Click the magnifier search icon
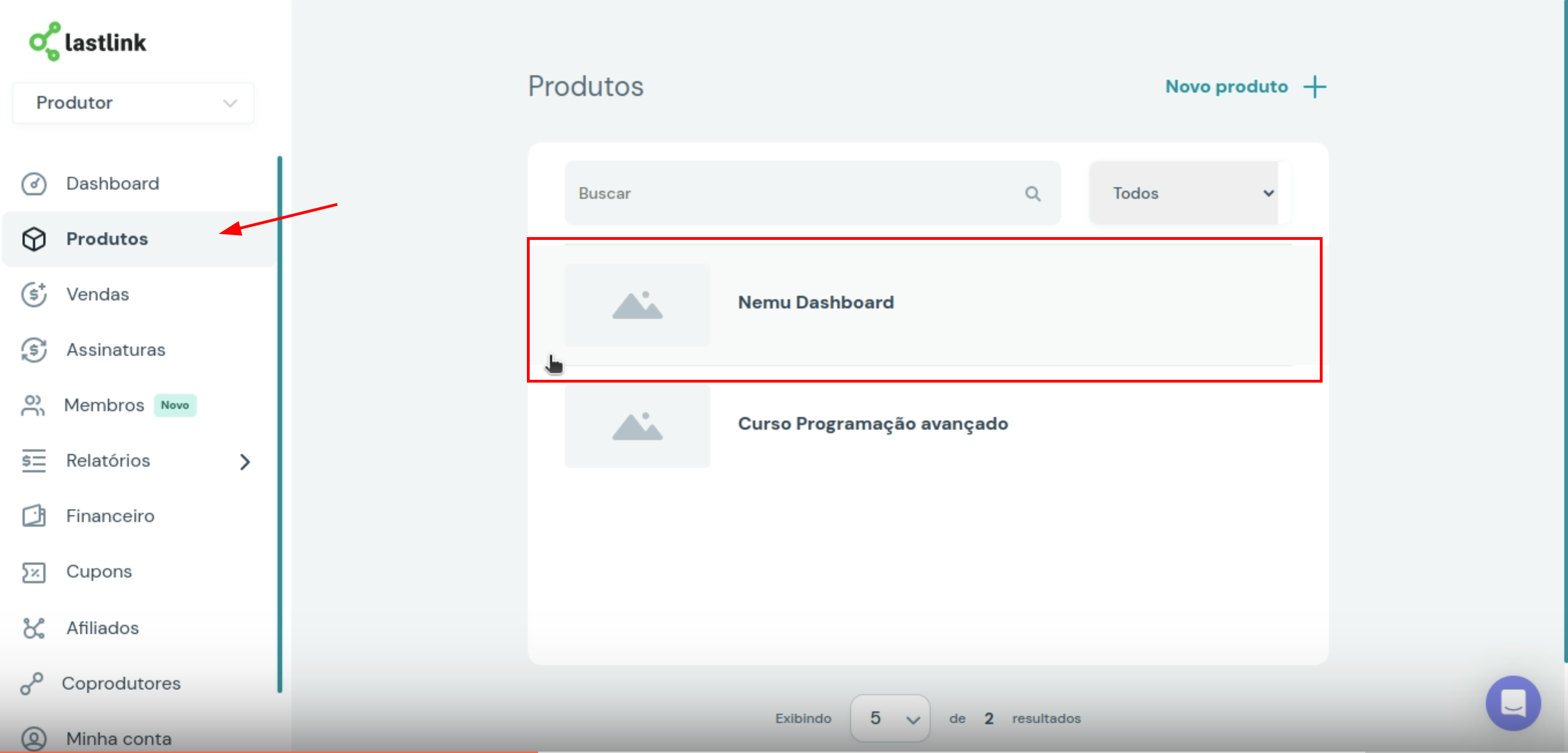Image resolution: width=1568 pixels, height=753 pixels. click(1032, 194)
